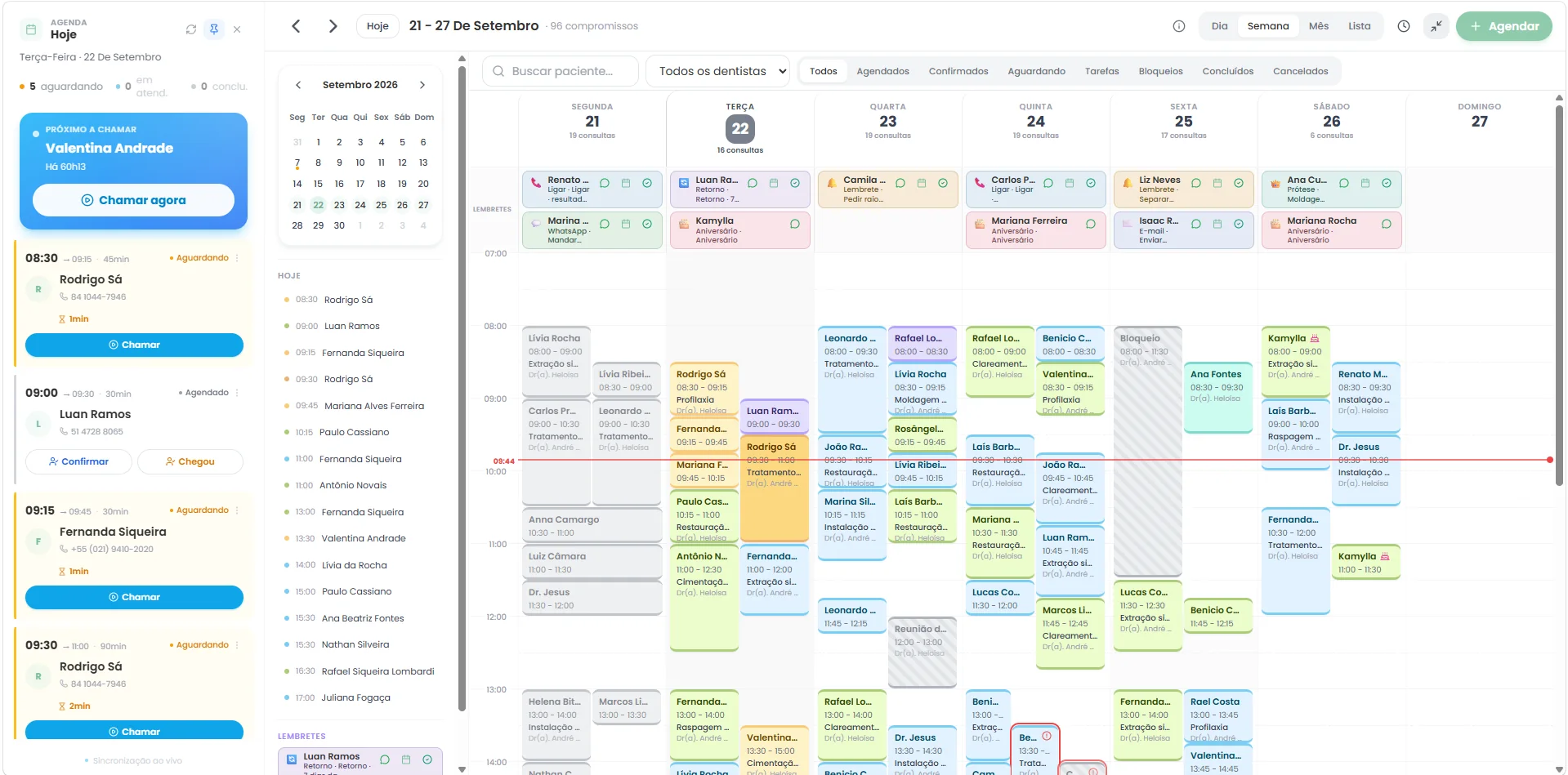This screenshot has height=775, width=1568.
Task: Switch to Lista view
Action: pos(1360,26)
